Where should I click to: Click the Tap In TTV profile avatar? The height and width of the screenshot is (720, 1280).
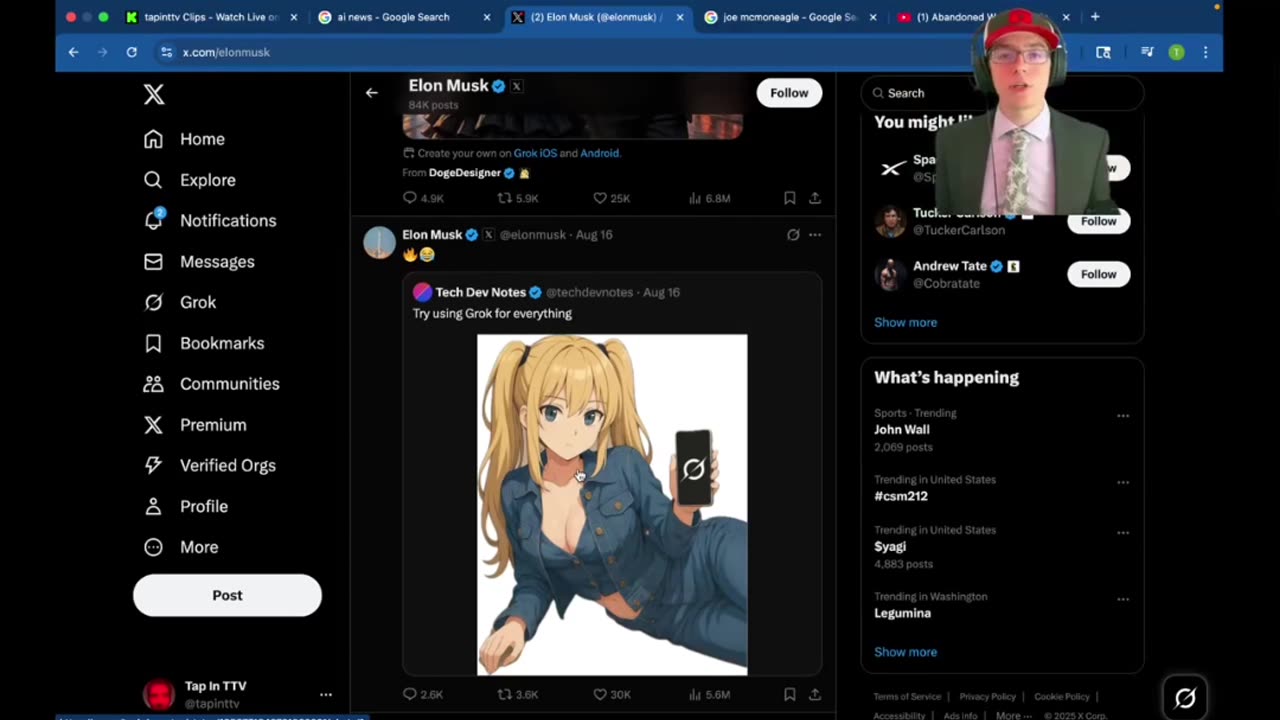pyautogui.click(x=159, y=694)
